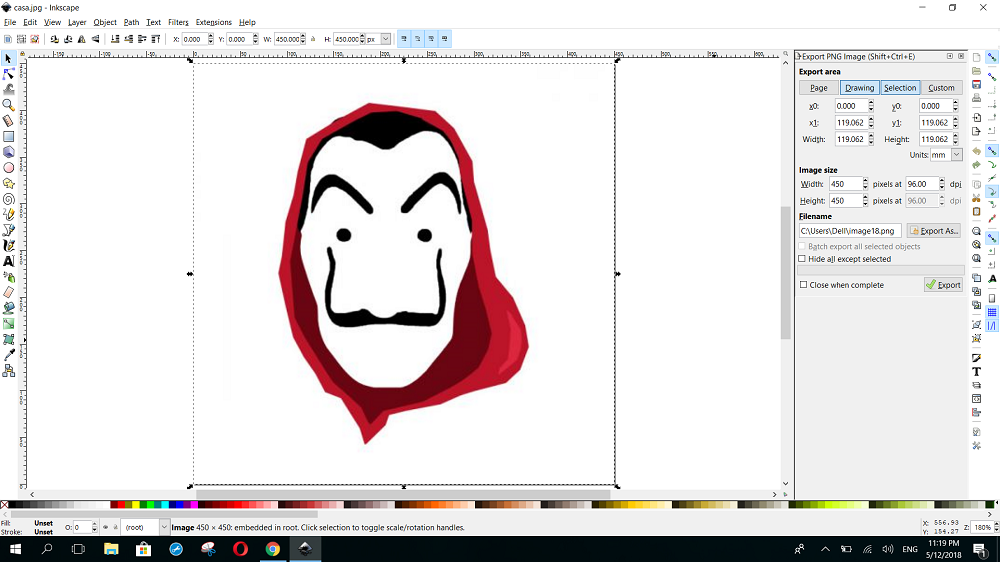The width and height of the screenshot is (1000, 562).
Task: Select the Paint Bucket fill tool
Action: (8, 308)
